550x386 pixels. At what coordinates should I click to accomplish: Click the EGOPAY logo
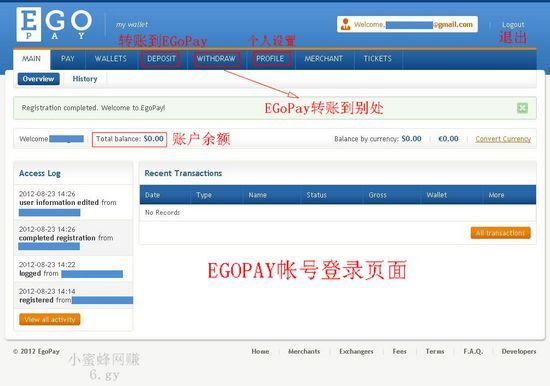click(54, 24)
